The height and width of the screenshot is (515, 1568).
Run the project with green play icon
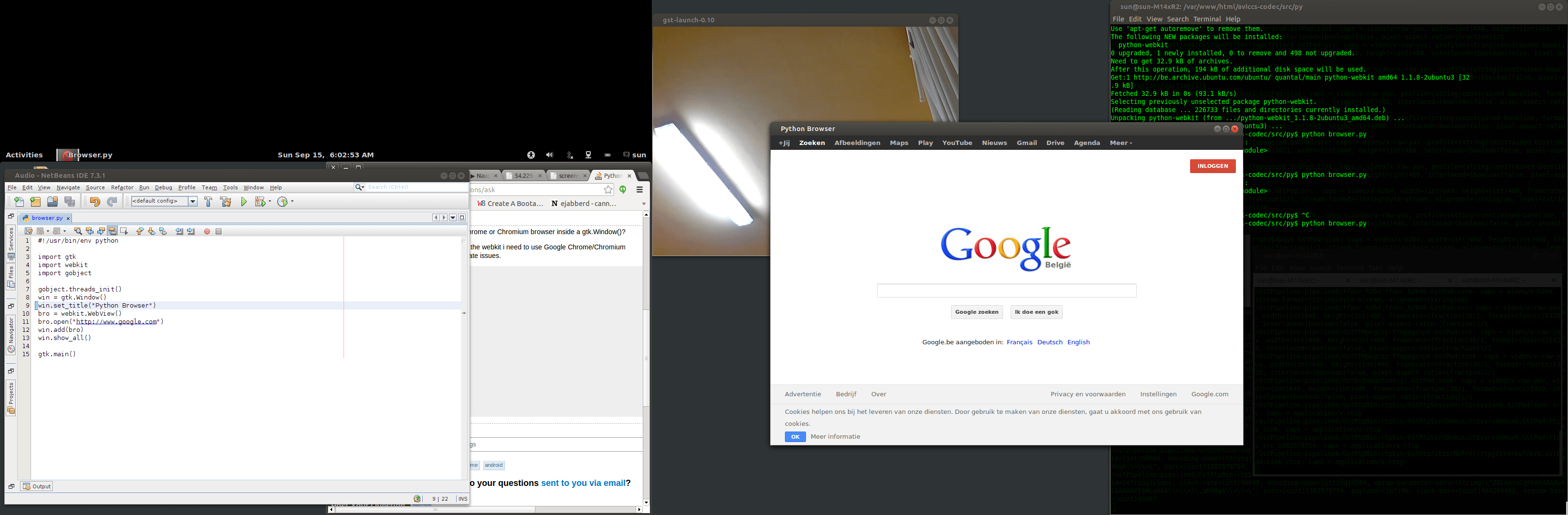pos(243,202)
